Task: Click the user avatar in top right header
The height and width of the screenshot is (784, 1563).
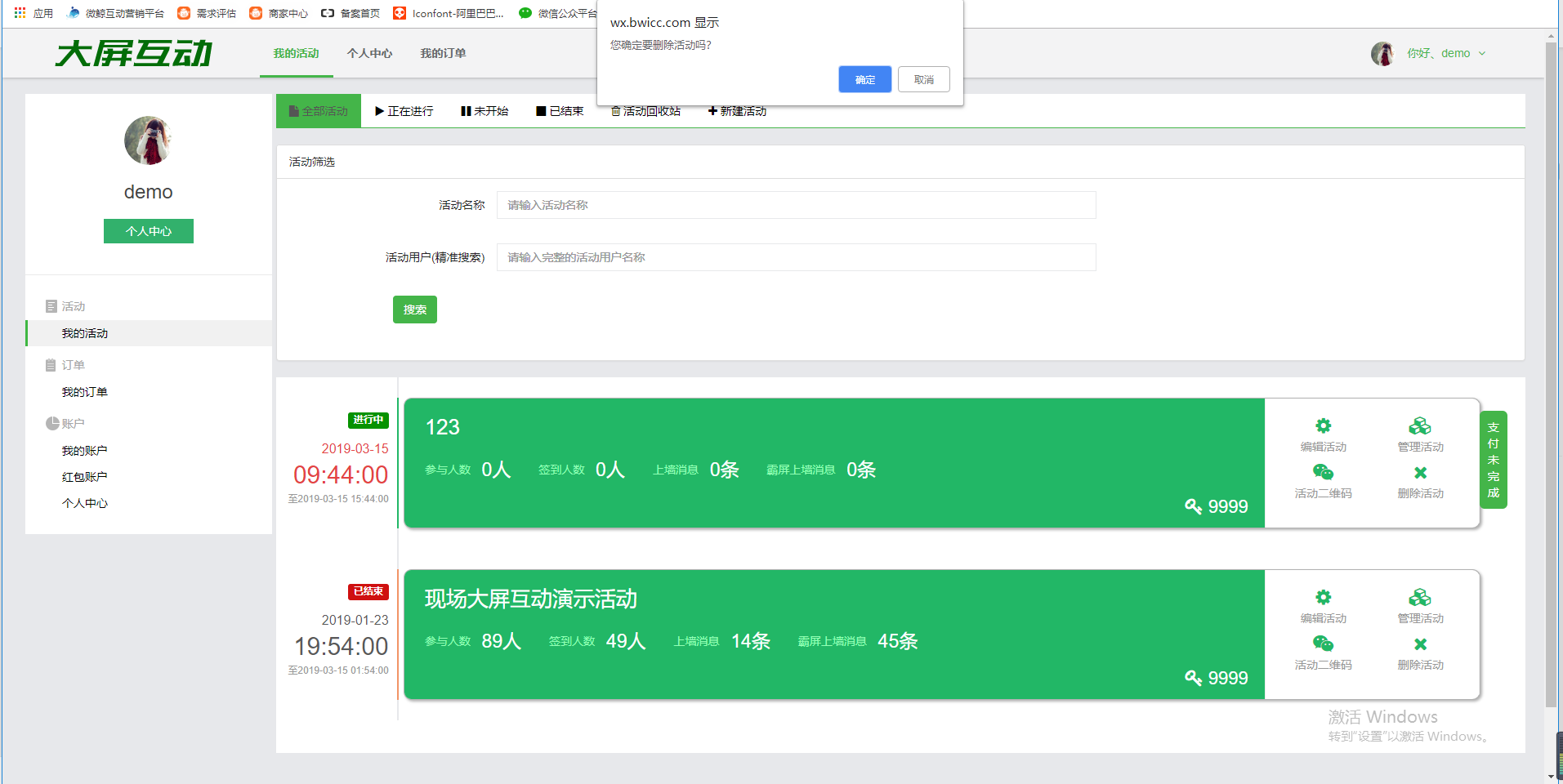Action: point(1382,54)
